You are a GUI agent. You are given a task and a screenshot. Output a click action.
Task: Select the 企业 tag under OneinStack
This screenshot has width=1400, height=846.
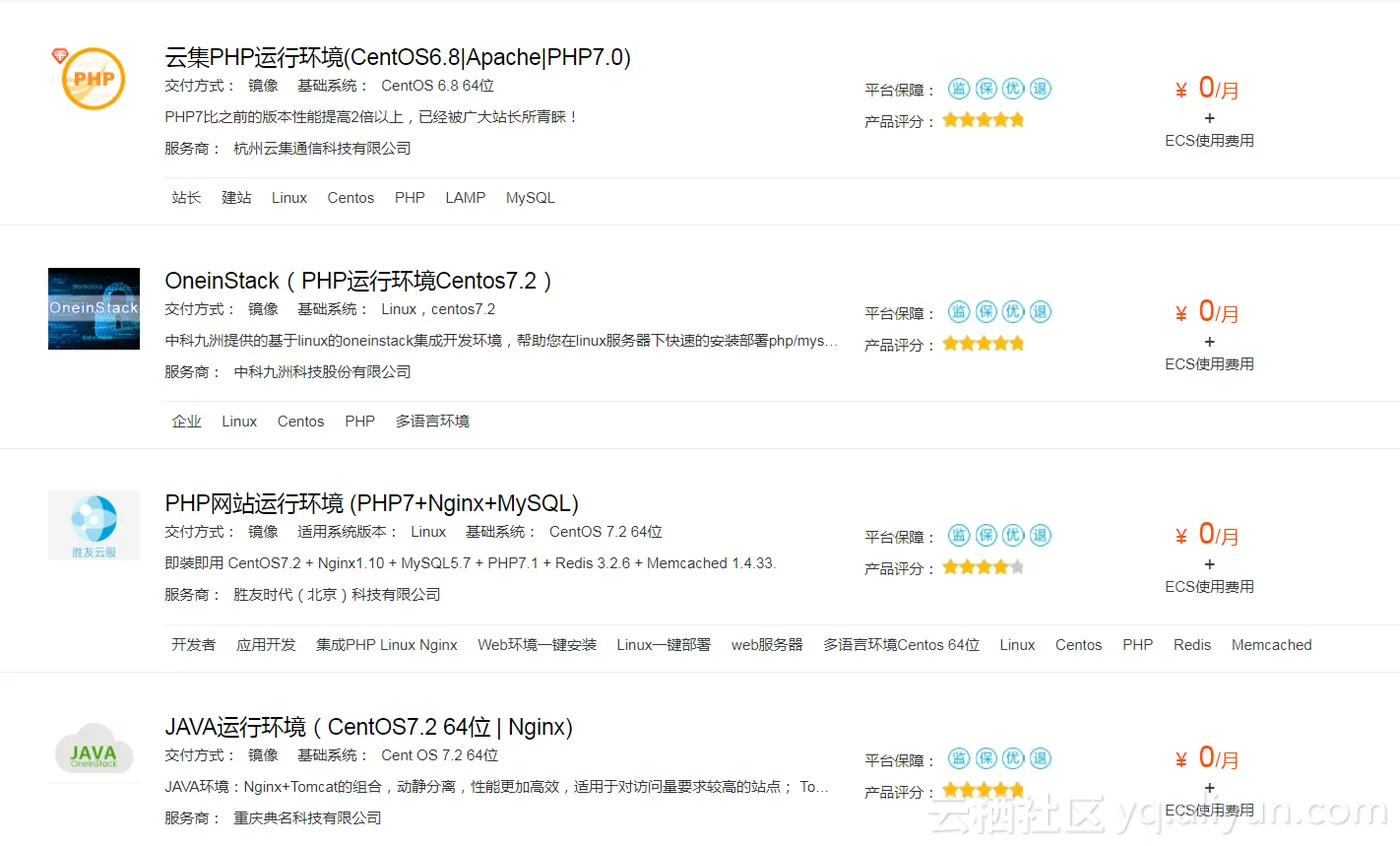pyautogui.click(x=187, y=422)
